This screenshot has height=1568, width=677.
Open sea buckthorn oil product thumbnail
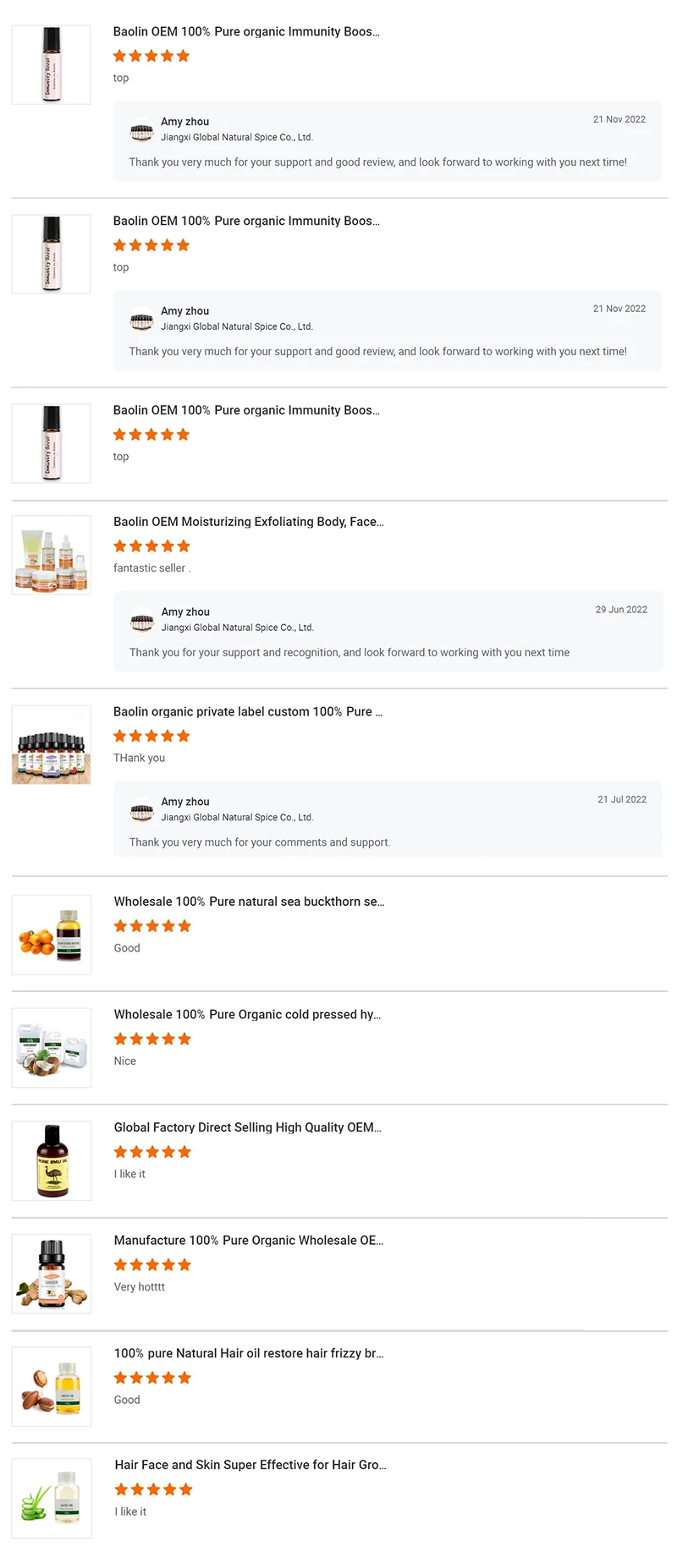[52, 935]
